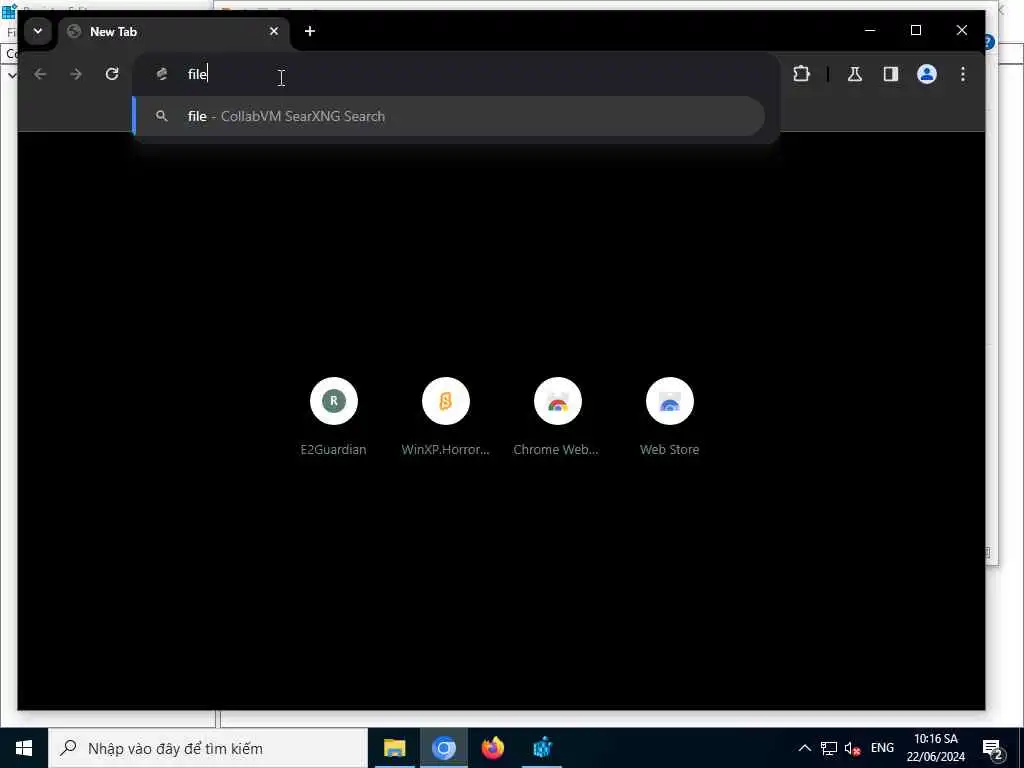Open the Registry Editor taskbar icon
Screen dimensions: 1024x768
542,748
